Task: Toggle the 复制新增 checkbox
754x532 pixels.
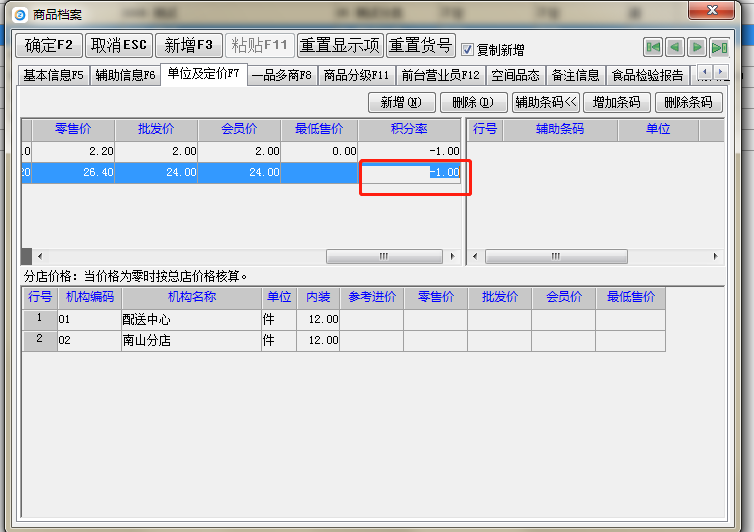Action: (x=467, y=49)
